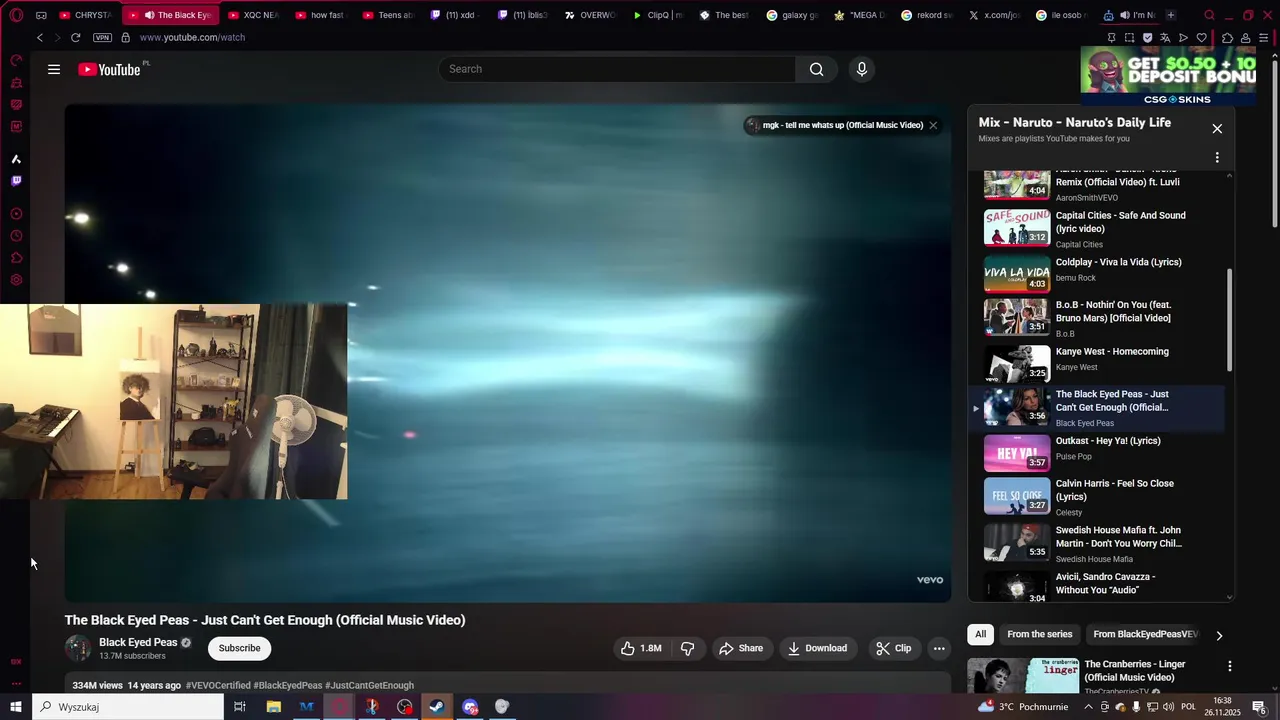Click the Wyszukaj taskbar search box

click(x=128, y=707)
